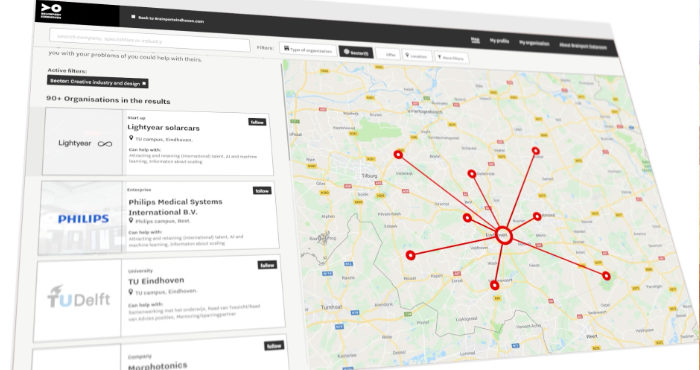This screenshot has height=370, width=700.
Task: Open the Lightyear solarcars title
Action: click(x=163, y=128)
